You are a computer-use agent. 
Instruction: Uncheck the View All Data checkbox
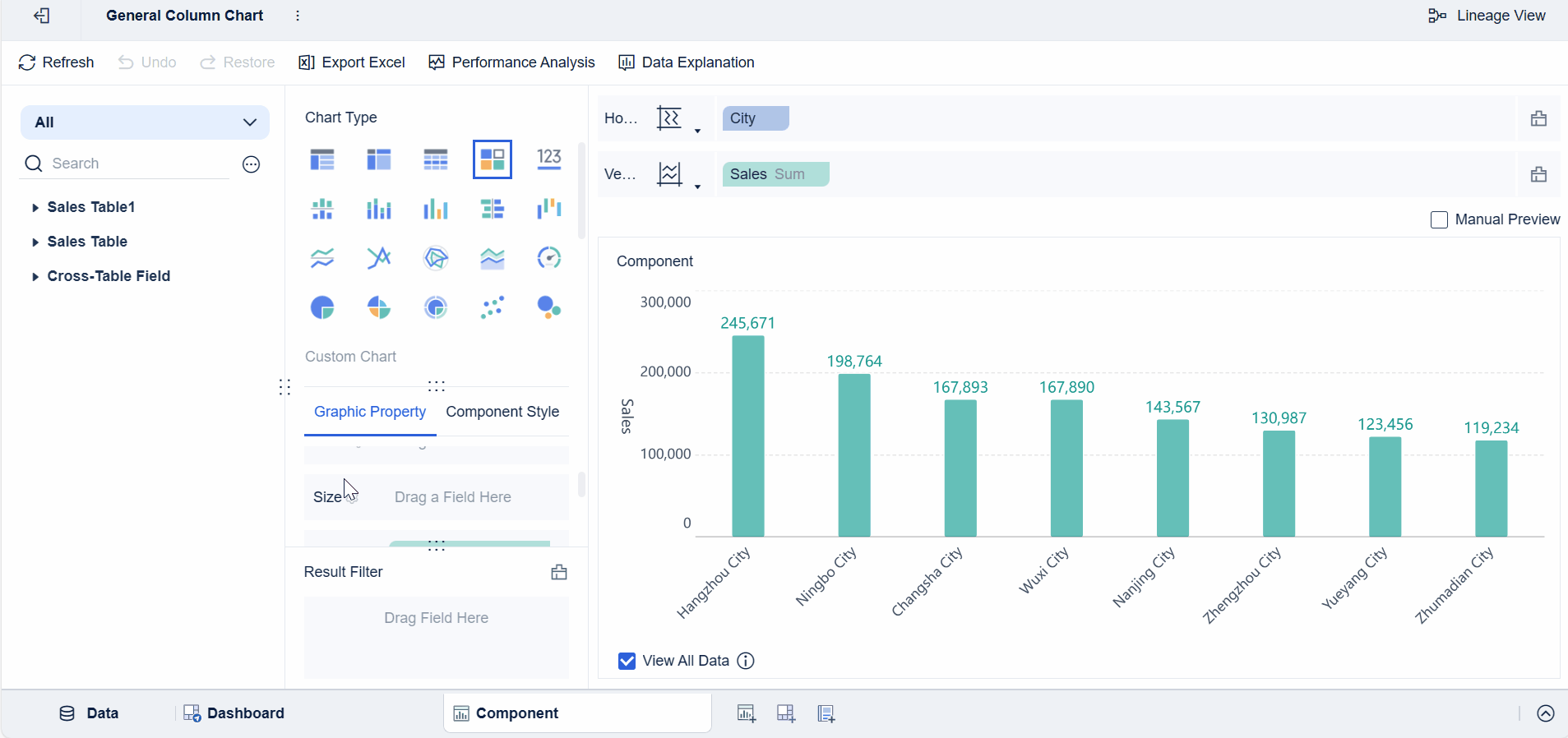pyautogui.click(x=627, y=661)
